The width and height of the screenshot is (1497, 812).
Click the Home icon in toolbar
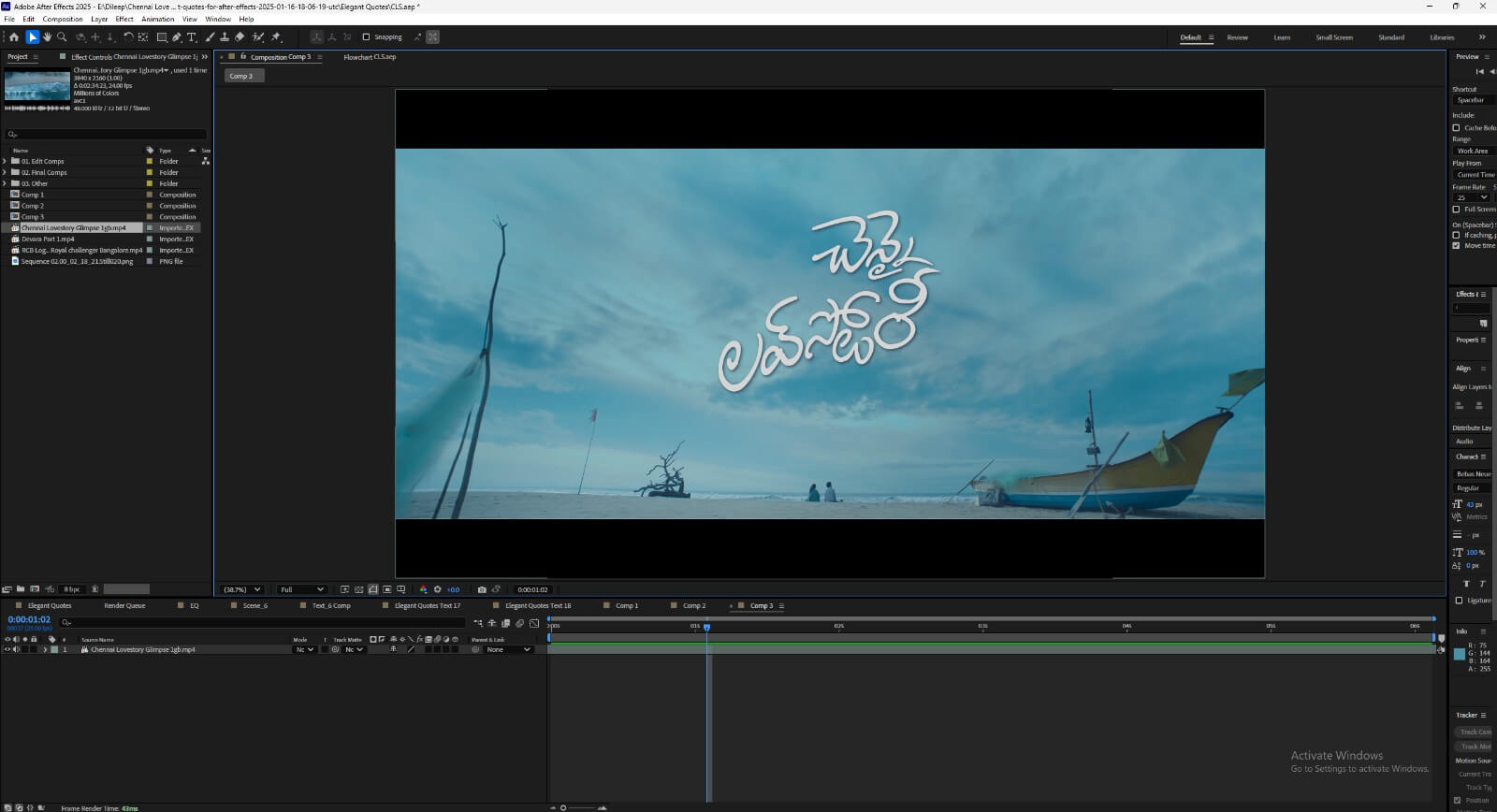pyautogui.click(x=13, y=37)
